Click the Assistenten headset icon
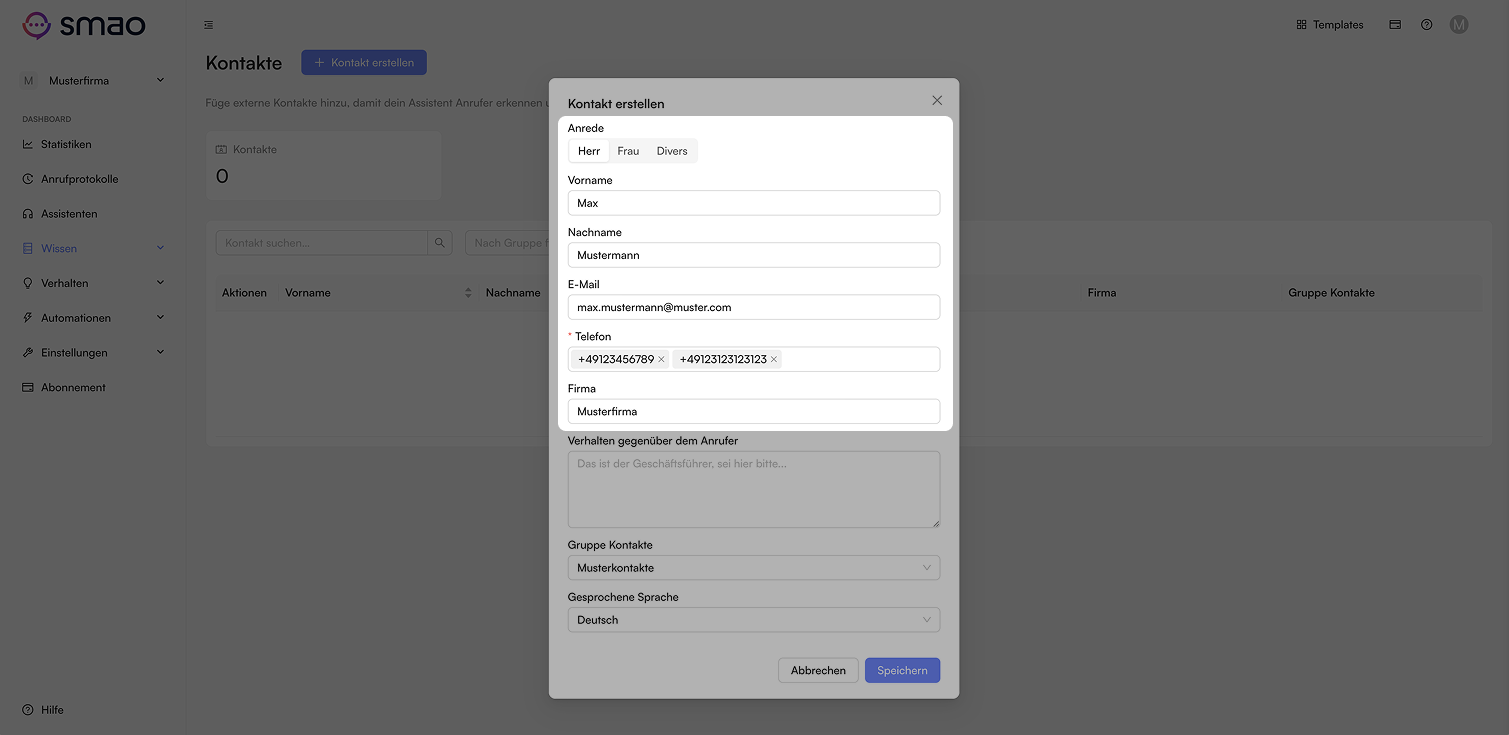The height and width of the screenshot is (735, 1509). [28, 214]
